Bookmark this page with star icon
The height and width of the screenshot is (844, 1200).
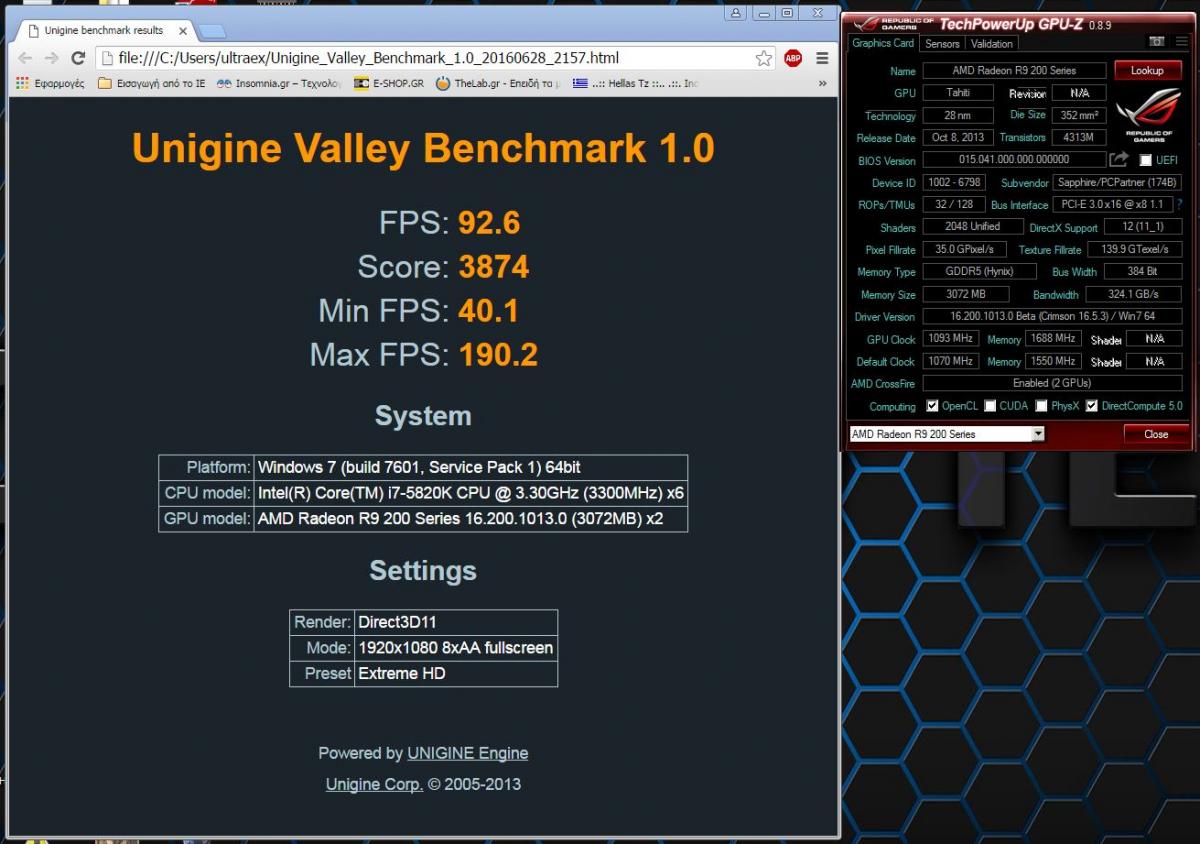(763, 58)
